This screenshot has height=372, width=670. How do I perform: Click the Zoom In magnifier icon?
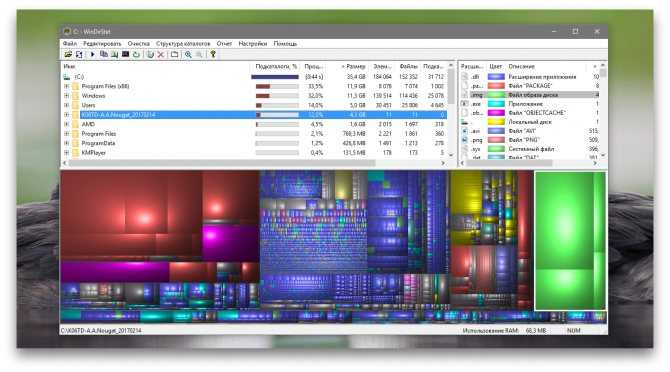click(x=188, y=54)
